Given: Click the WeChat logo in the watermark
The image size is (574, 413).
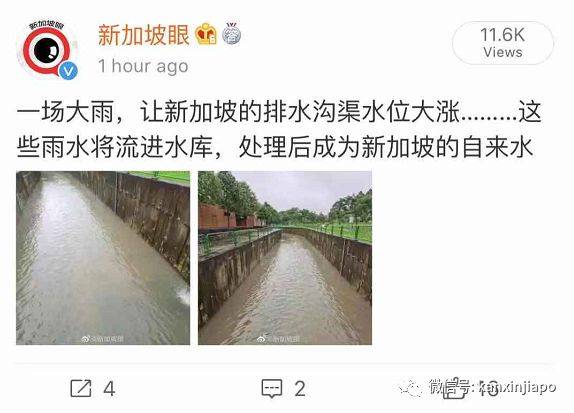Looking at the screenshot, I should click(411, 387).
